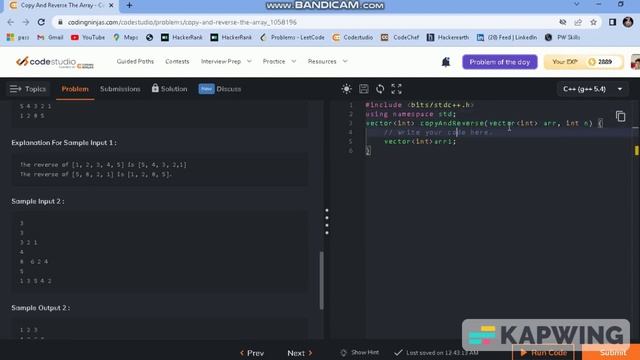Open the locked Solution tab
The height and width of the screenshot is (360, 640).
pos(169,89)
